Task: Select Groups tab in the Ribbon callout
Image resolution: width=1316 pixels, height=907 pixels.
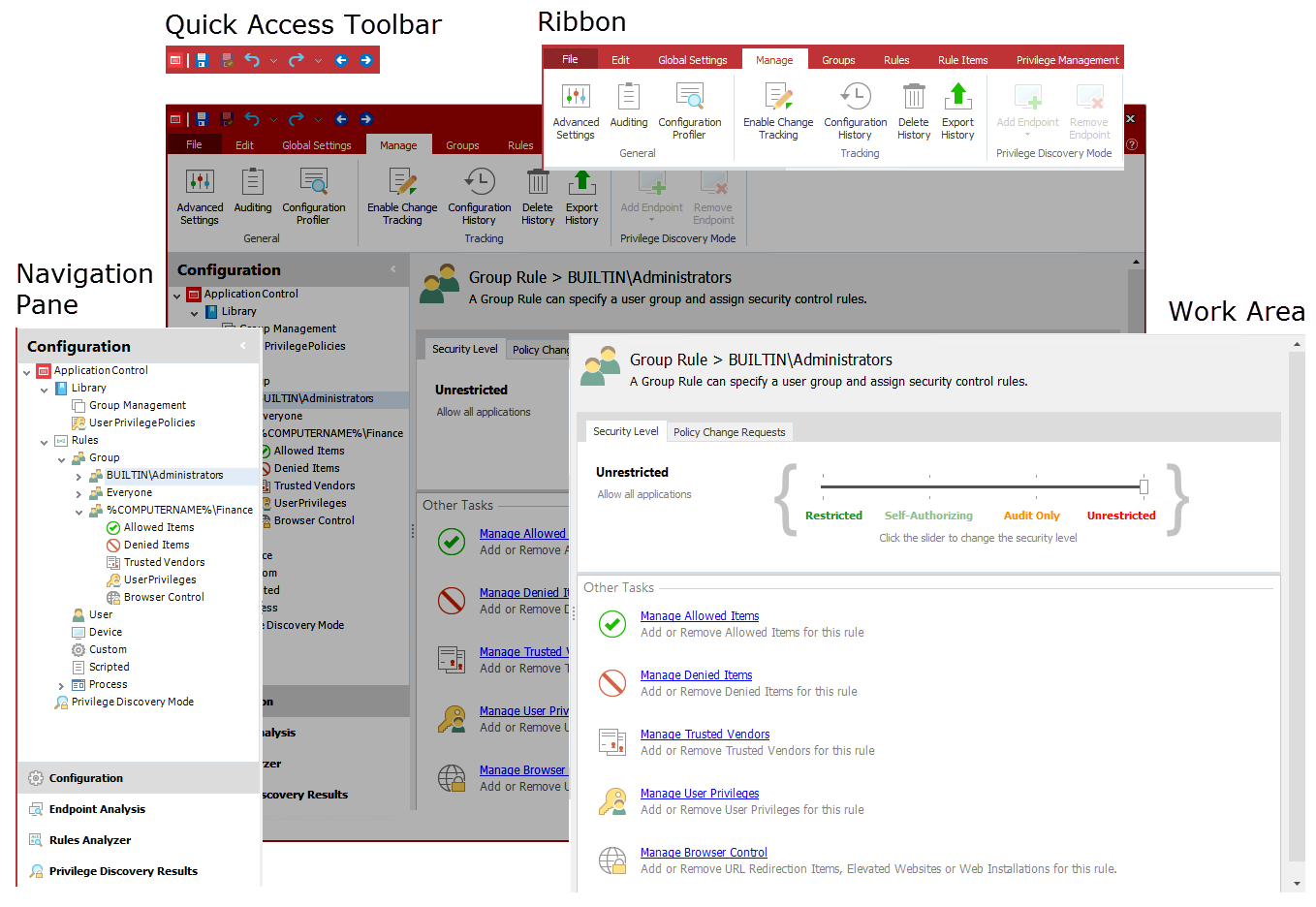Action: click(838, 60)
